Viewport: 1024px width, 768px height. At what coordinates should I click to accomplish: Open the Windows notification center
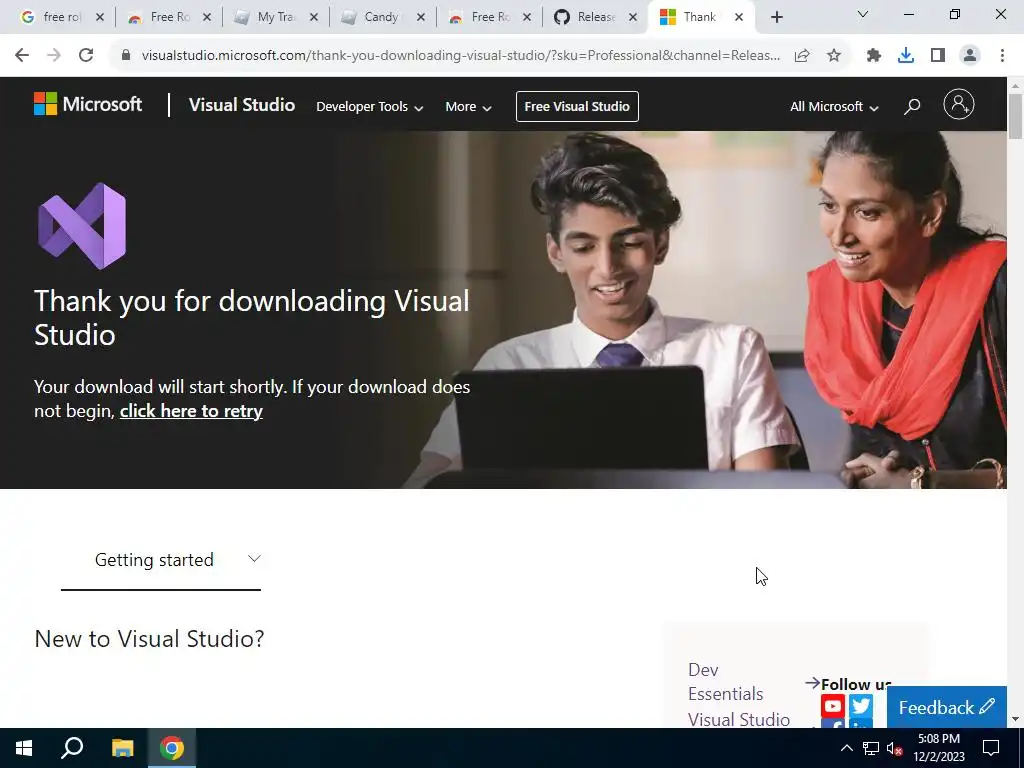(991, 748)
